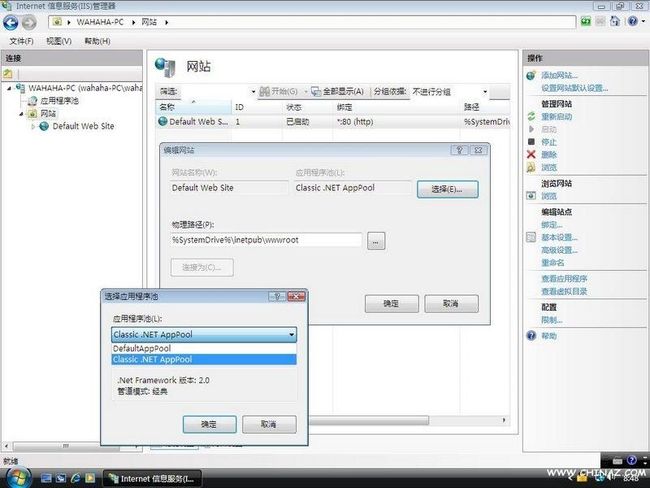Click the IIS Manager taskbar button
The height and width of the screenshot is (488, 650).
click(x=152, y=478)
